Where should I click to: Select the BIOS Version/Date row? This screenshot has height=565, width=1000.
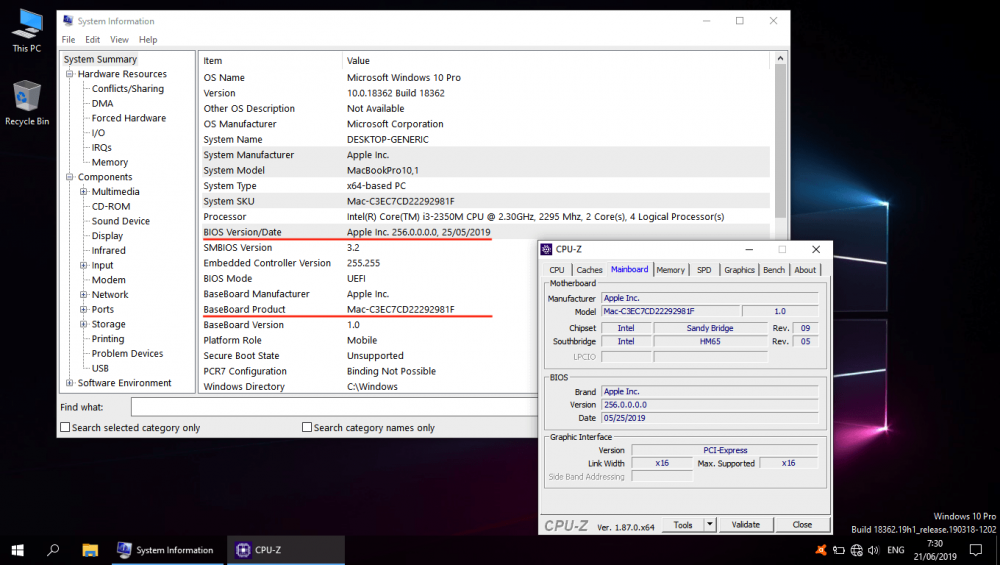(485, 232)
